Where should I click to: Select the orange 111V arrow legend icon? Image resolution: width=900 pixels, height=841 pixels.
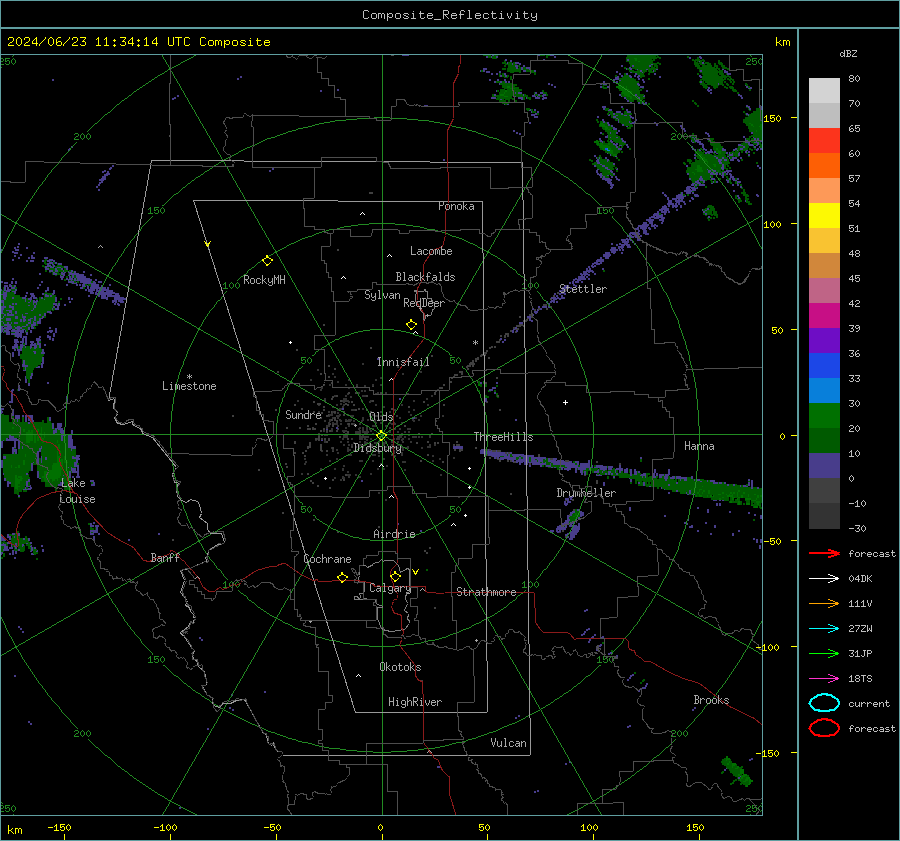point(824,603)
